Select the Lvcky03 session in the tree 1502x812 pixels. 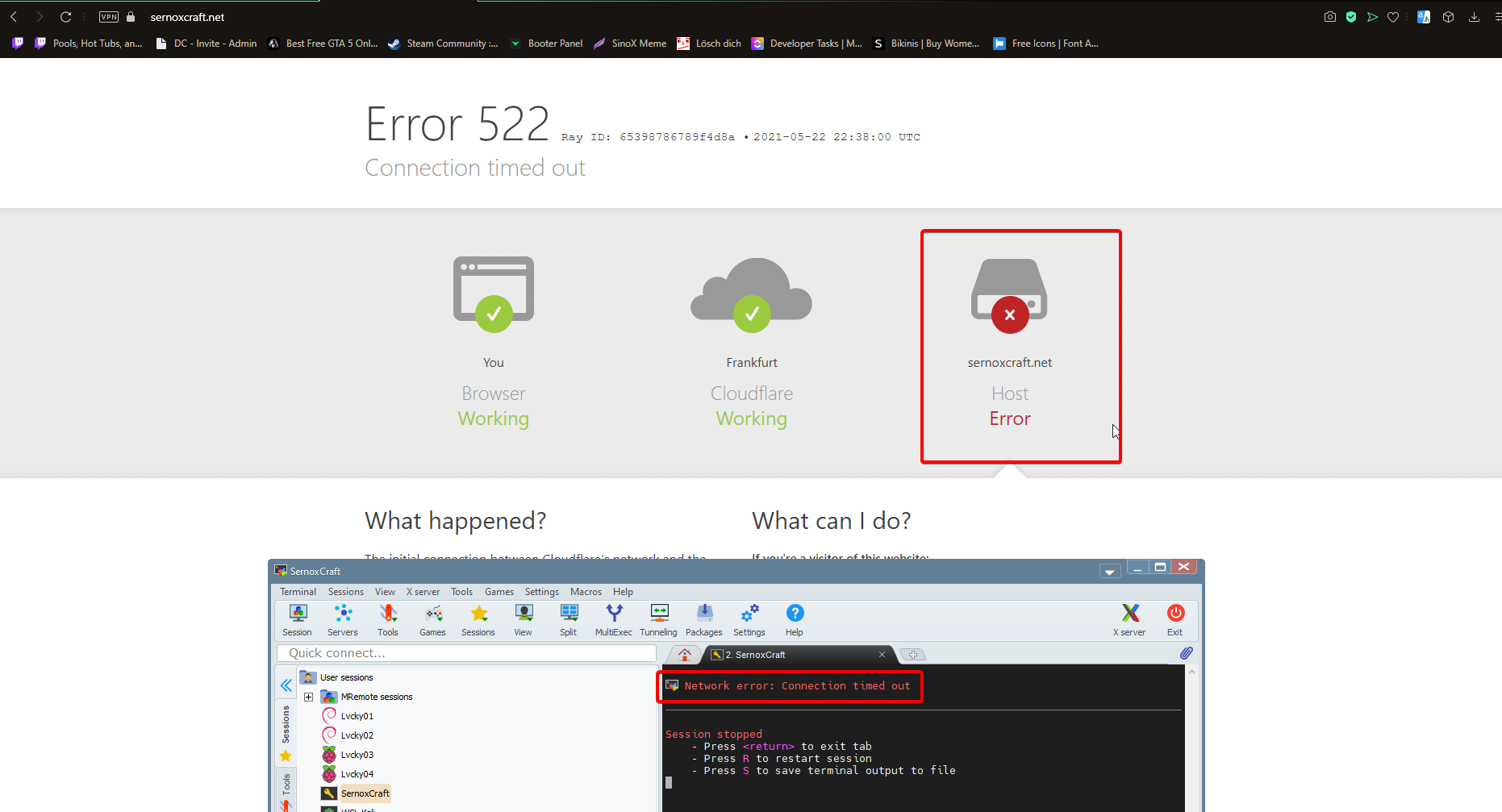click(357, 755)
